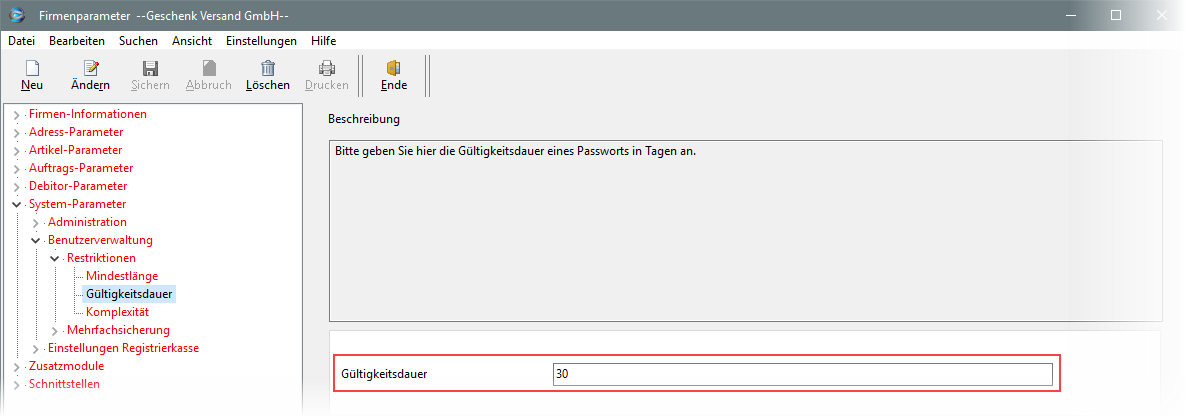Open the Bearbeiten menu

77,41
